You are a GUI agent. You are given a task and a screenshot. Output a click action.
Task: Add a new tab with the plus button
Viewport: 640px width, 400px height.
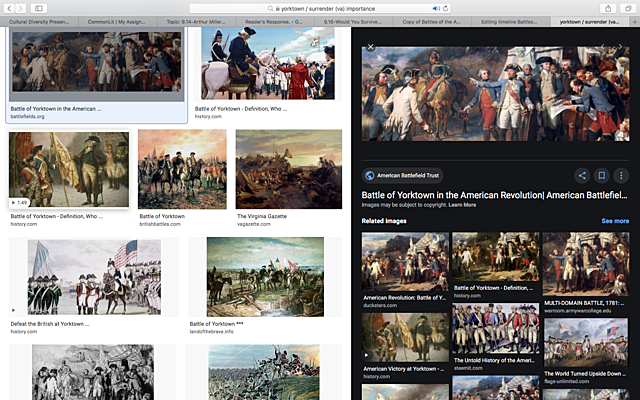coord(635,22)
